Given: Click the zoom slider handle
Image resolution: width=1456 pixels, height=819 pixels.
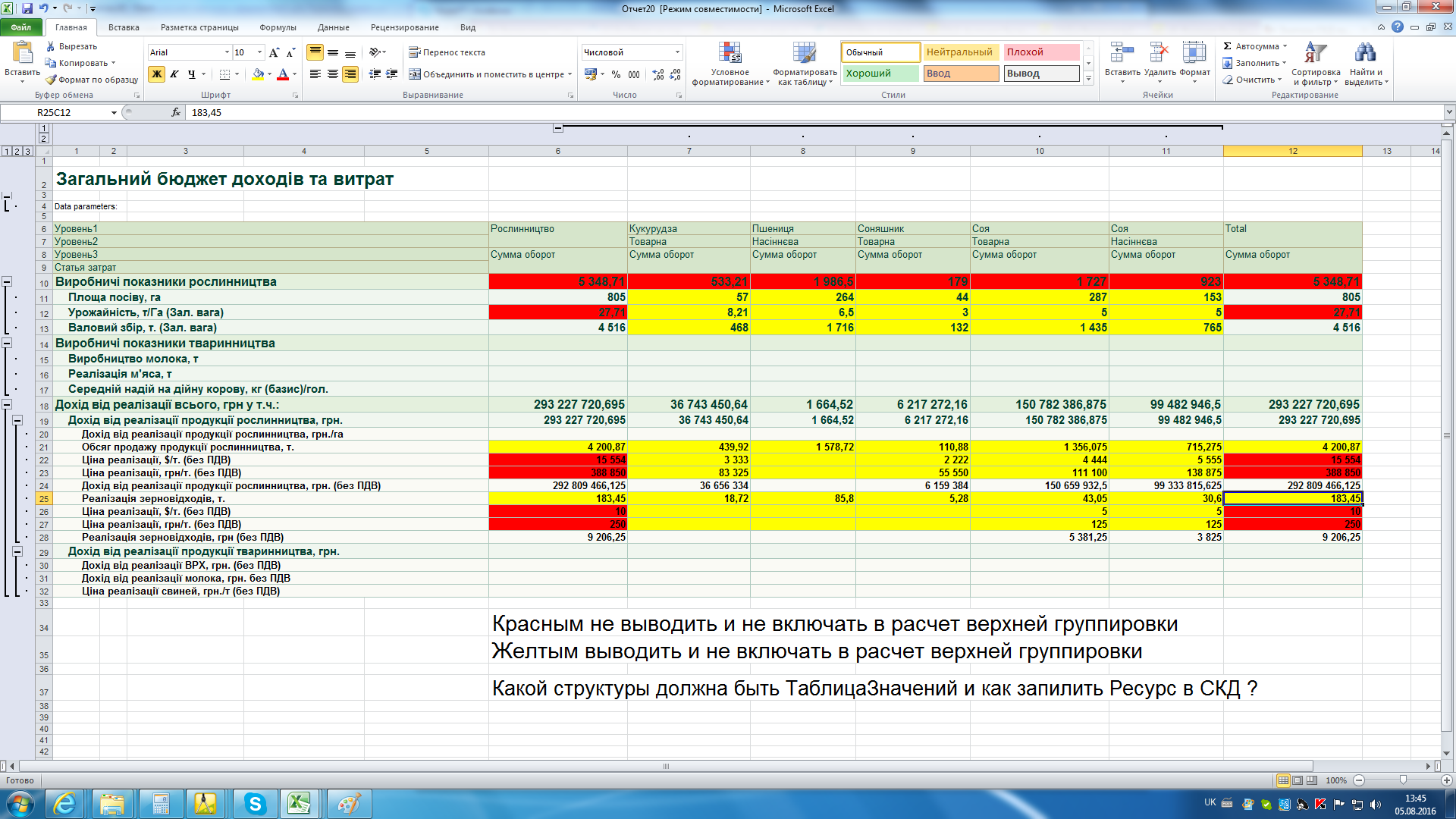Looking at the screenshot, I should click(1403, 780).
